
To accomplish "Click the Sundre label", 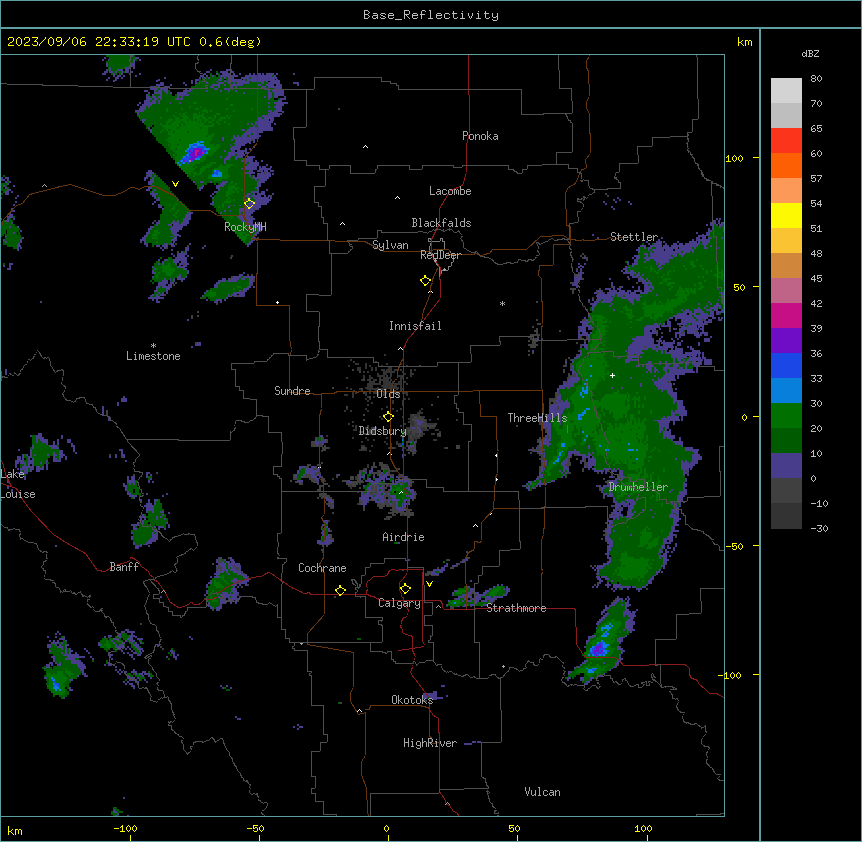I will tap(292, 391).
